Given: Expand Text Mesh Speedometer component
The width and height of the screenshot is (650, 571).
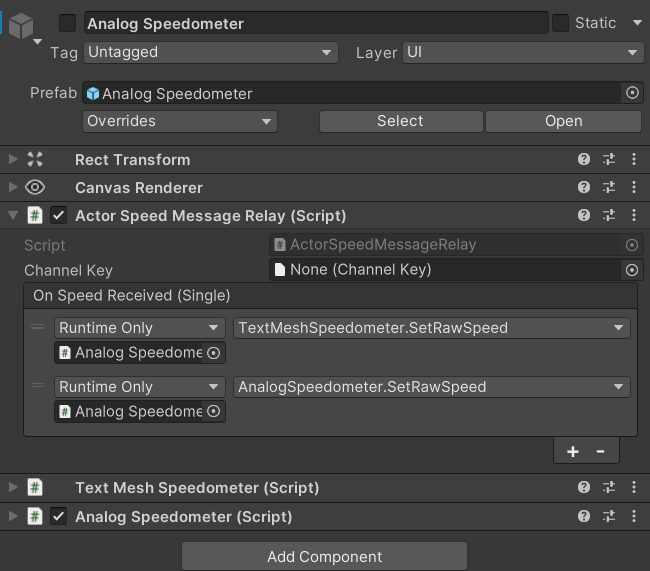Looking at the screenshot, I should [13, 487].
